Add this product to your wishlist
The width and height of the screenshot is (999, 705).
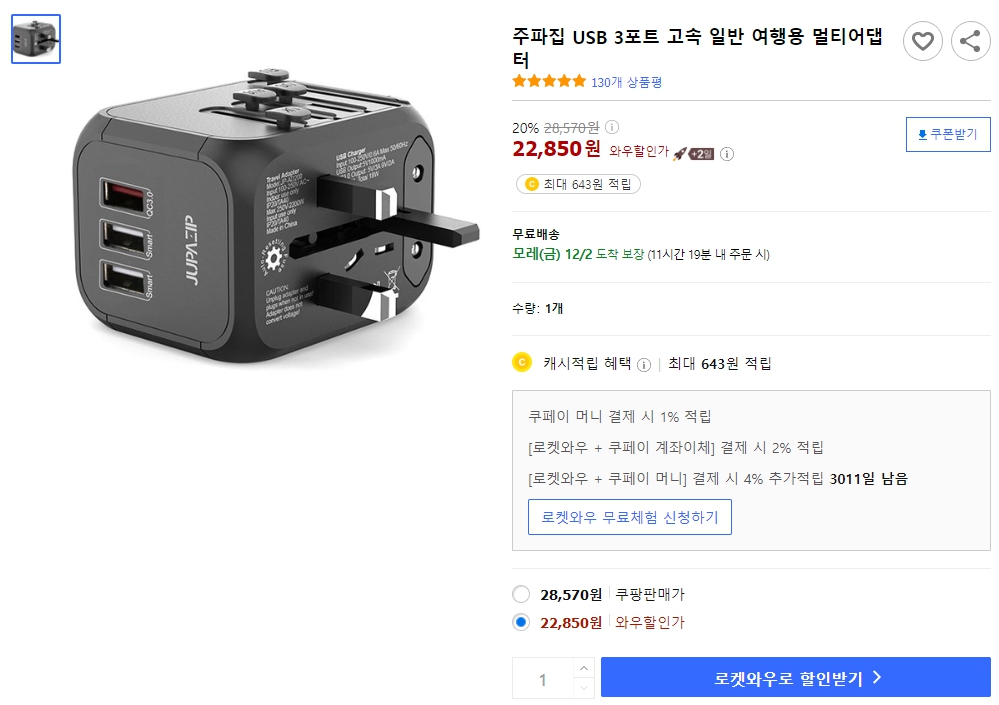click(x=922, y=41)
